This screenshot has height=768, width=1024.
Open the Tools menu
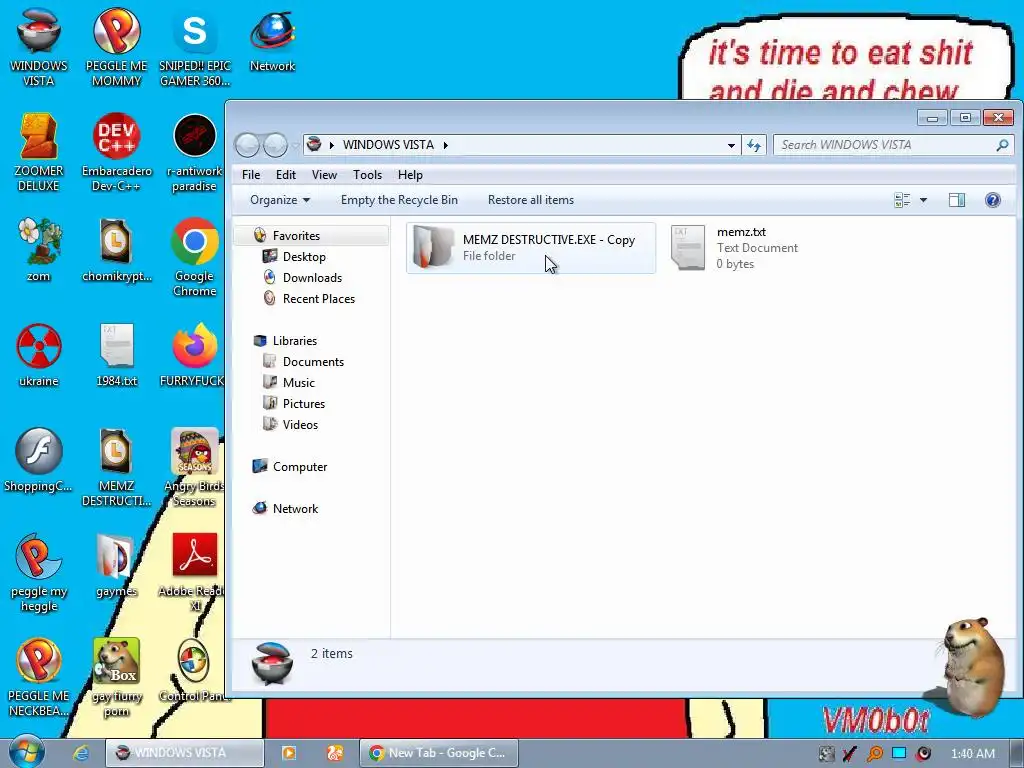pyautogui.click(x=367, y=174)
